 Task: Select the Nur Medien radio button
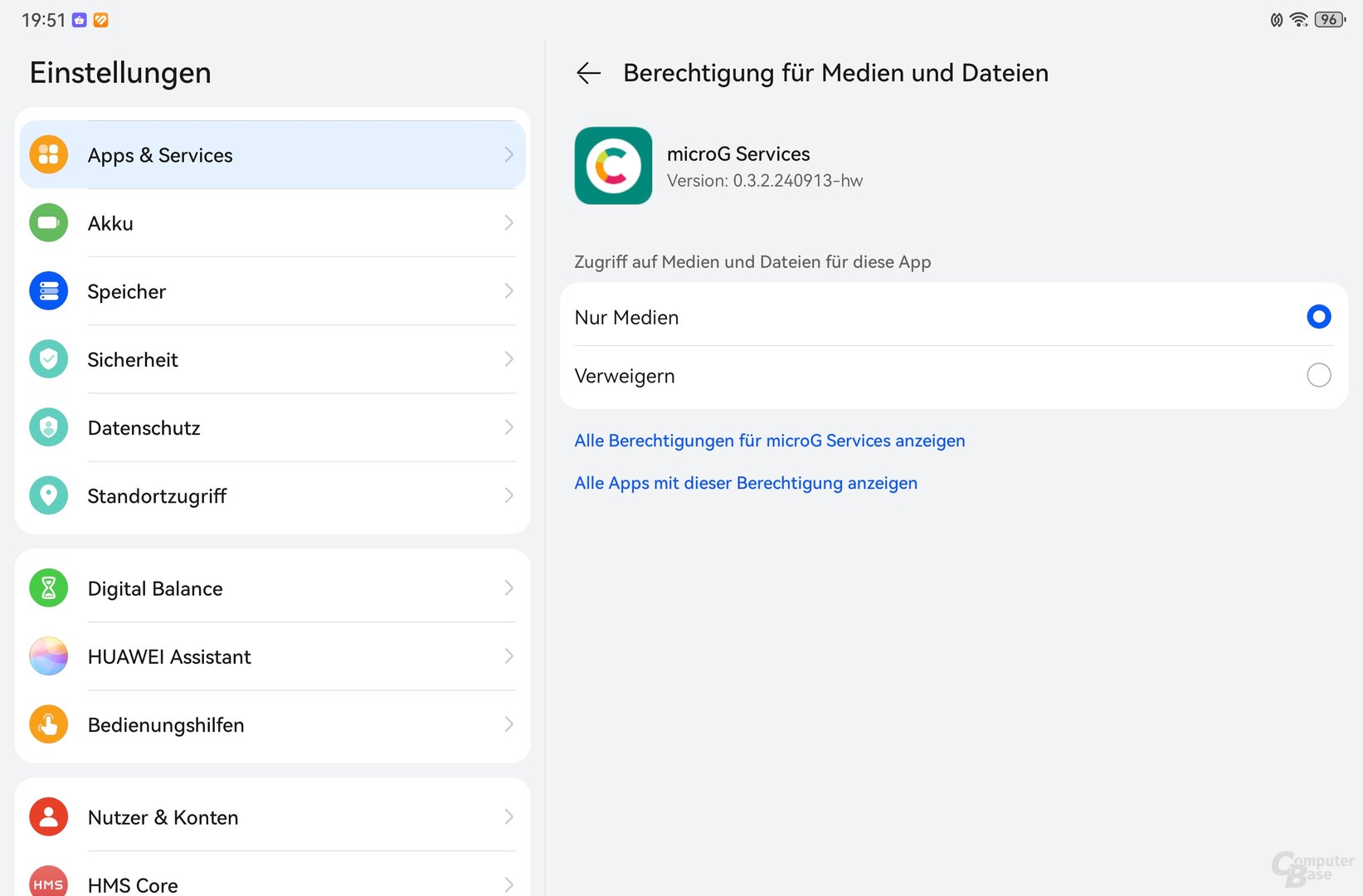tap(1318, 316)
